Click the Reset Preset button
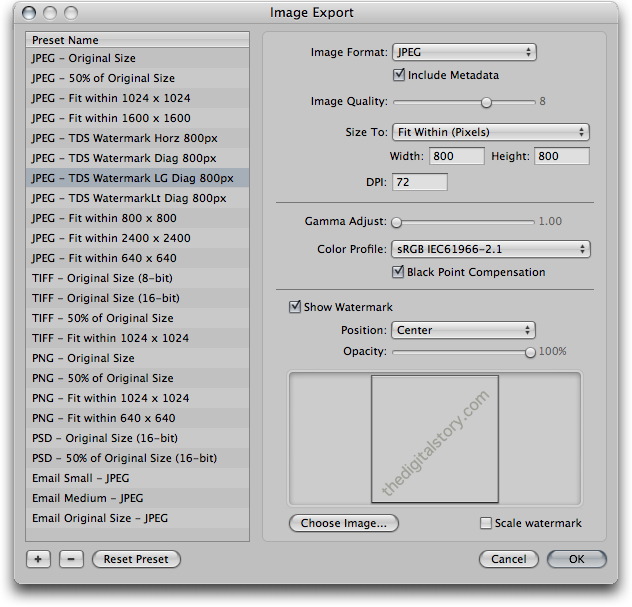The width and height of the screenshot is (632, 607). tap(136, 559)
